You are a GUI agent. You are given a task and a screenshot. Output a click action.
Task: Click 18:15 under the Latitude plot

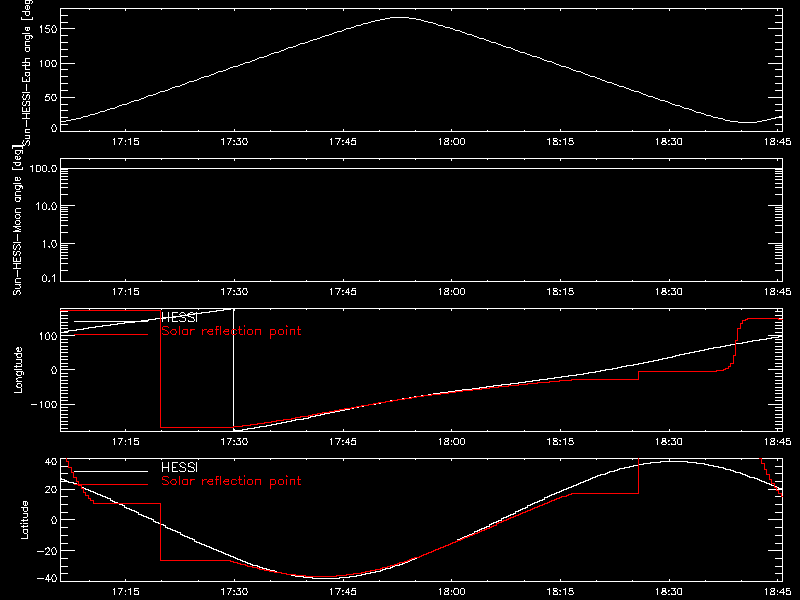click(x=560, y=591)
